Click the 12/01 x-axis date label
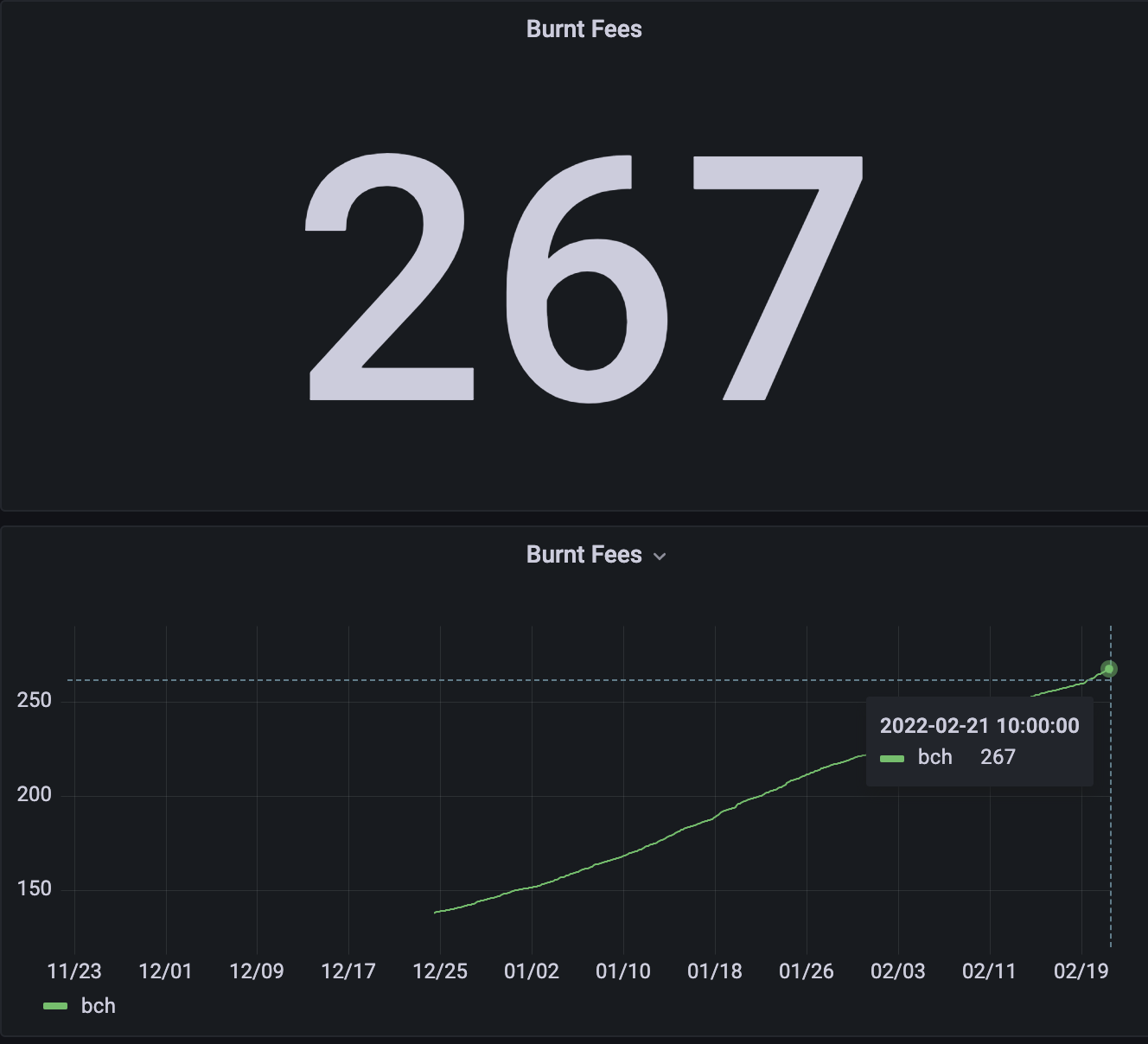The height and width of the screenshot is (1044, 1148). tap(166, 971)
